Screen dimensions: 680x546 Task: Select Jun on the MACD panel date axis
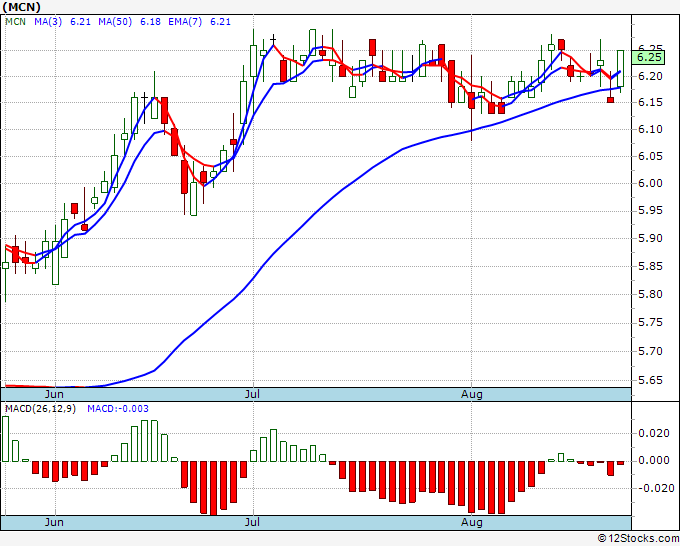point(54,522)
